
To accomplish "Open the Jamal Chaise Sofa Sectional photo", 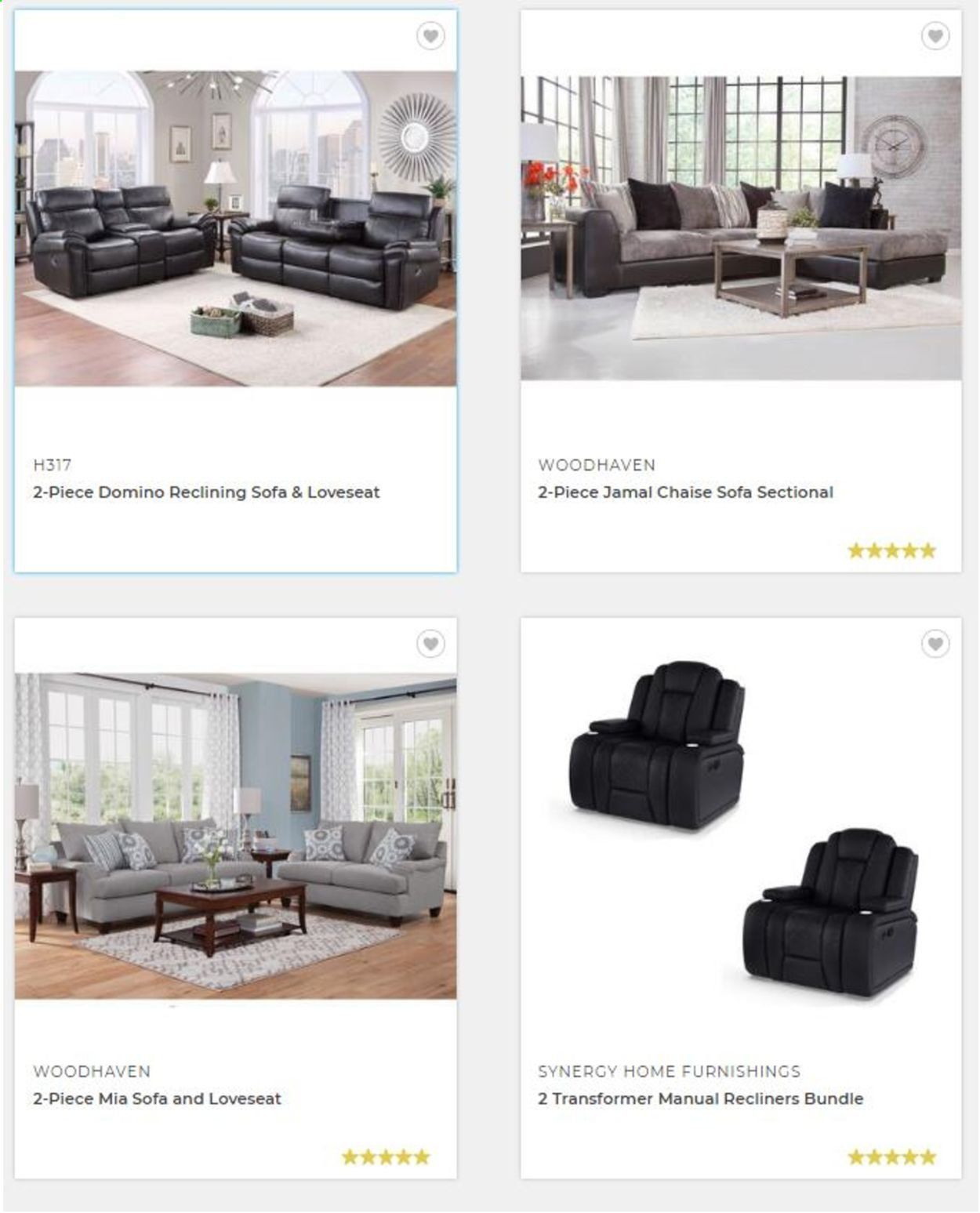I will point(741,228).
